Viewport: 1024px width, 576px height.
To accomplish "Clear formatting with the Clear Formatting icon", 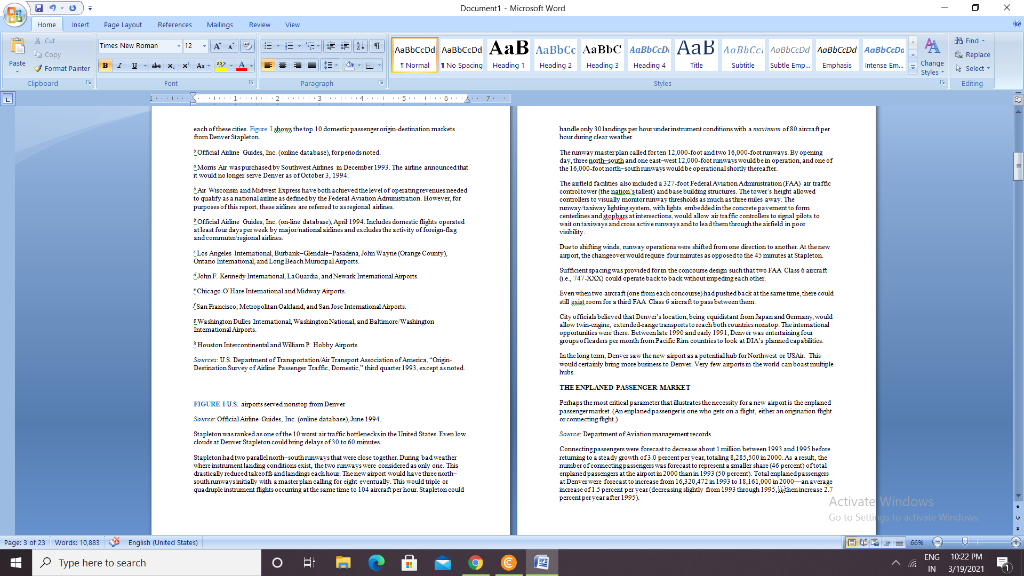I will pos(247,45).
